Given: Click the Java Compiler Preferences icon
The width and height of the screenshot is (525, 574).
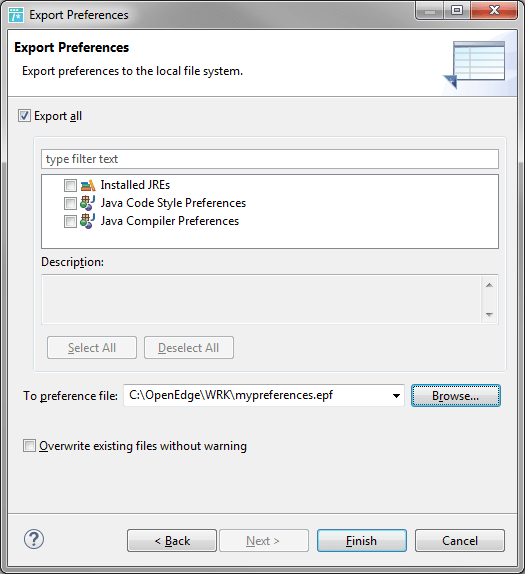Looking at the screenshot, I should tap(88, 221).
